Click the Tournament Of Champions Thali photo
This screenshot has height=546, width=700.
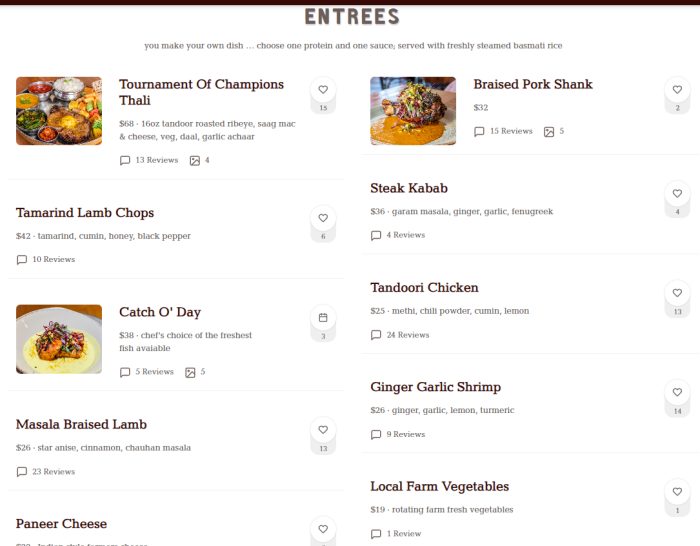coord(59,111)
